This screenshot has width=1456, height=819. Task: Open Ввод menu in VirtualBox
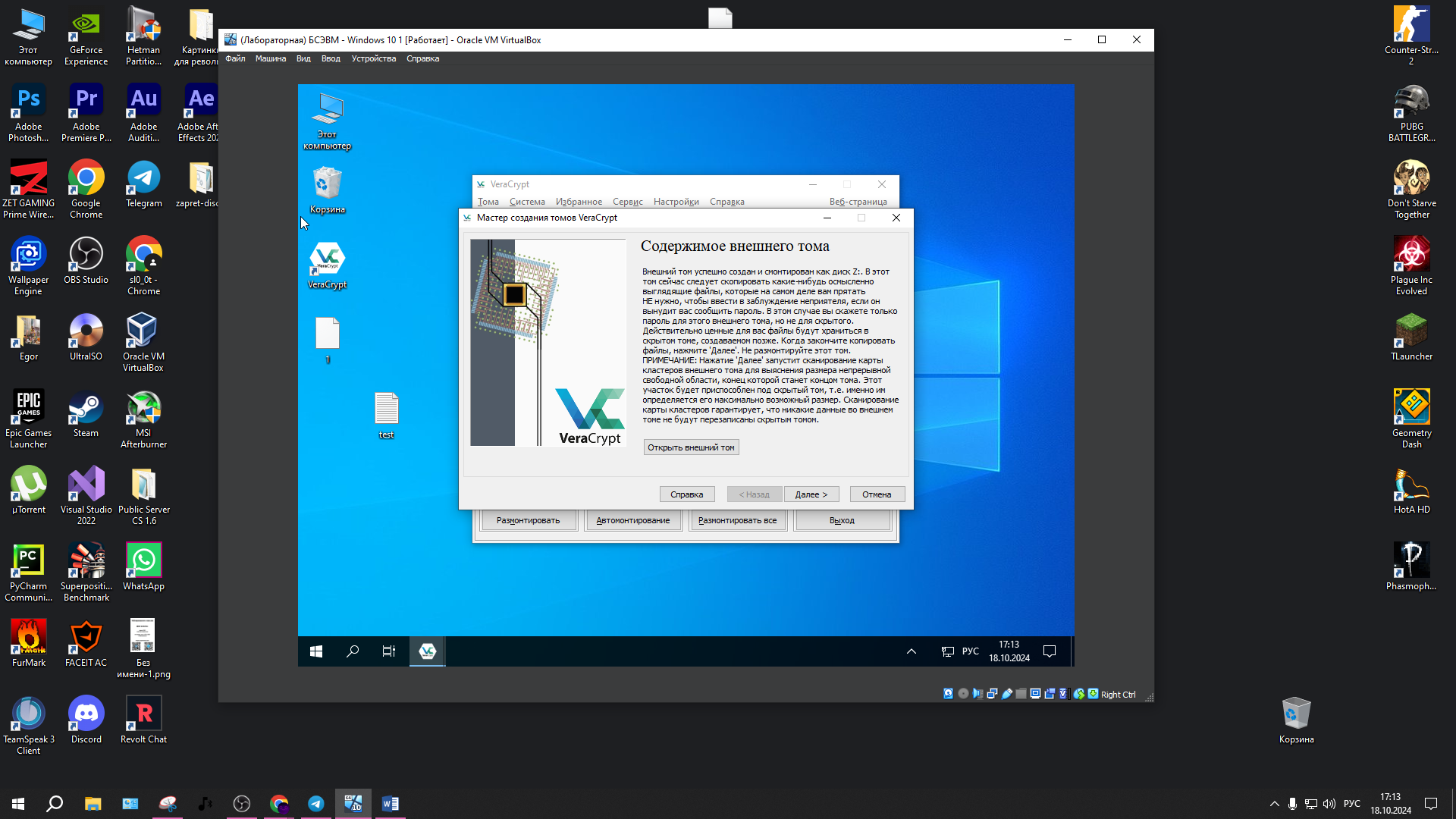(x=331, y=58)
